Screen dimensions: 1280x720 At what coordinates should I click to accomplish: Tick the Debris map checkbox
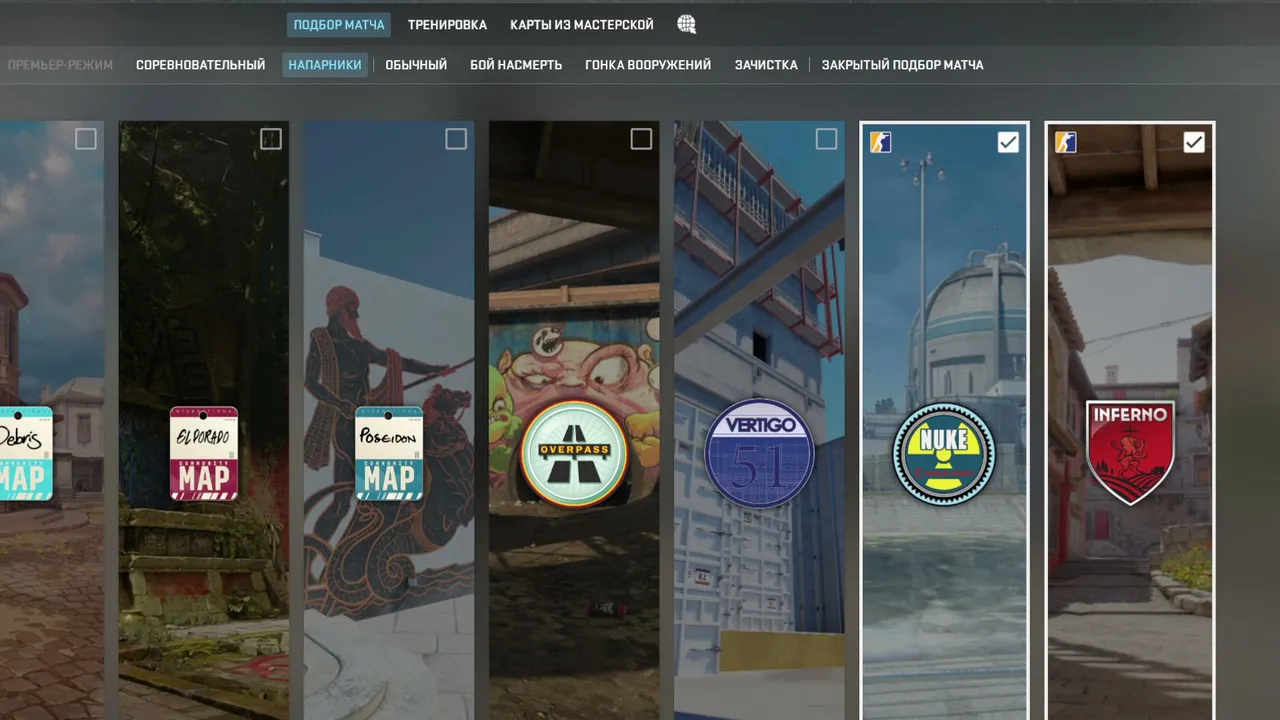click(x=86, y=139)
